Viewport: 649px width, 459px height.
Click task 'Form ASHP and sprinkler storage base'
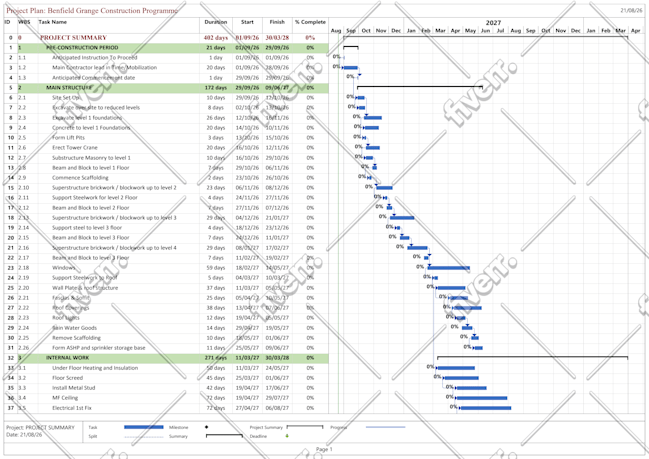(x=99, y=348)
